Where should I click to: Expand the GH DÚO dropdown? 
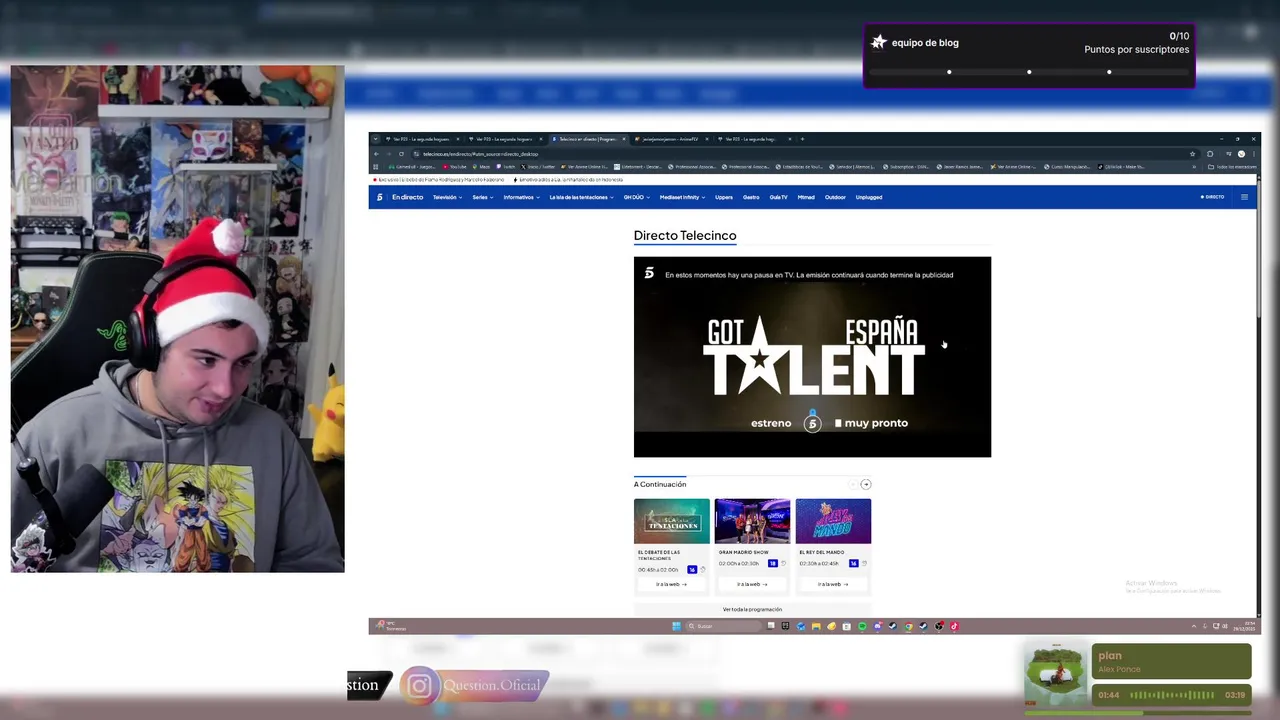[637, 197]
